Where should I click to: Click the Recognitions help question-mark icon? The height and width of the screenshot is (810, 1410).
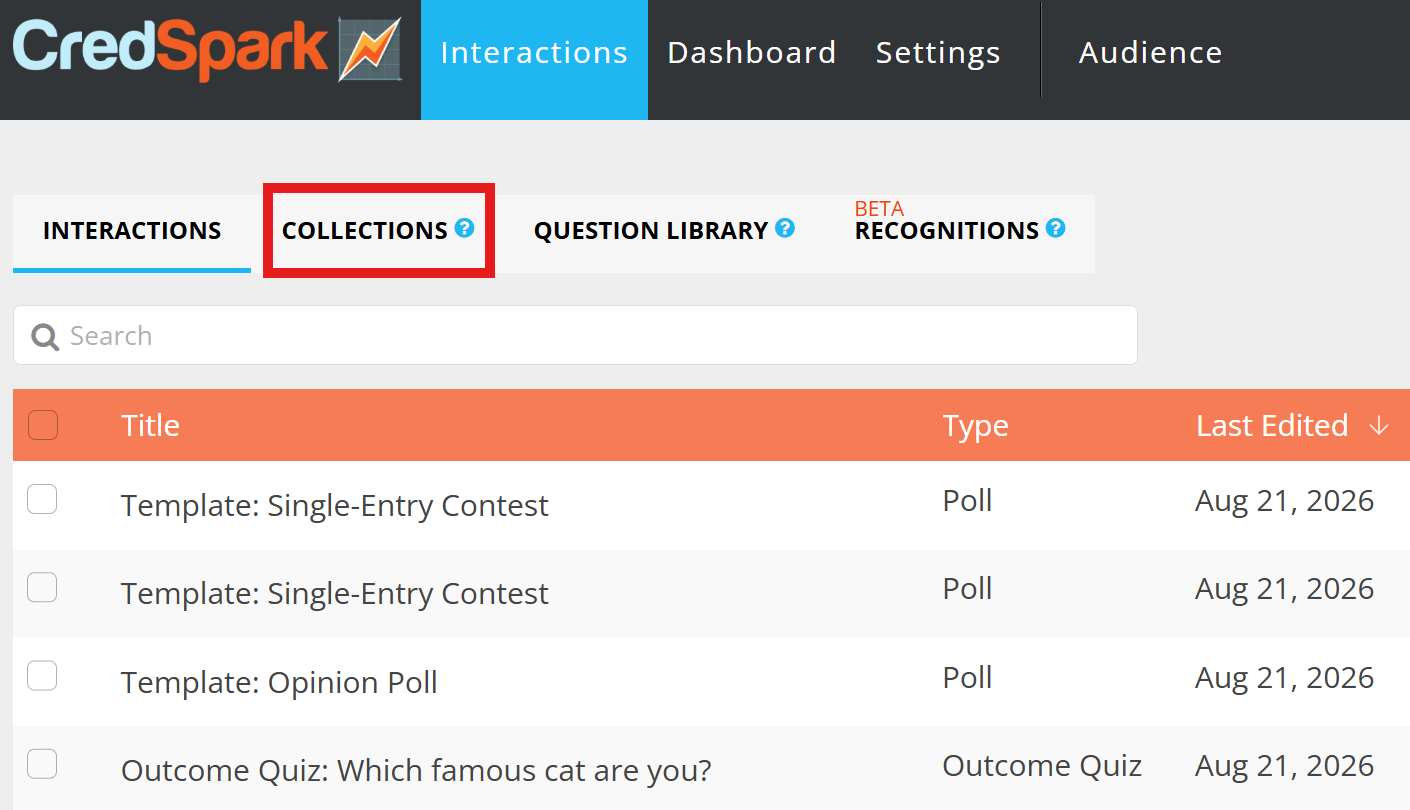point(1055,228)
